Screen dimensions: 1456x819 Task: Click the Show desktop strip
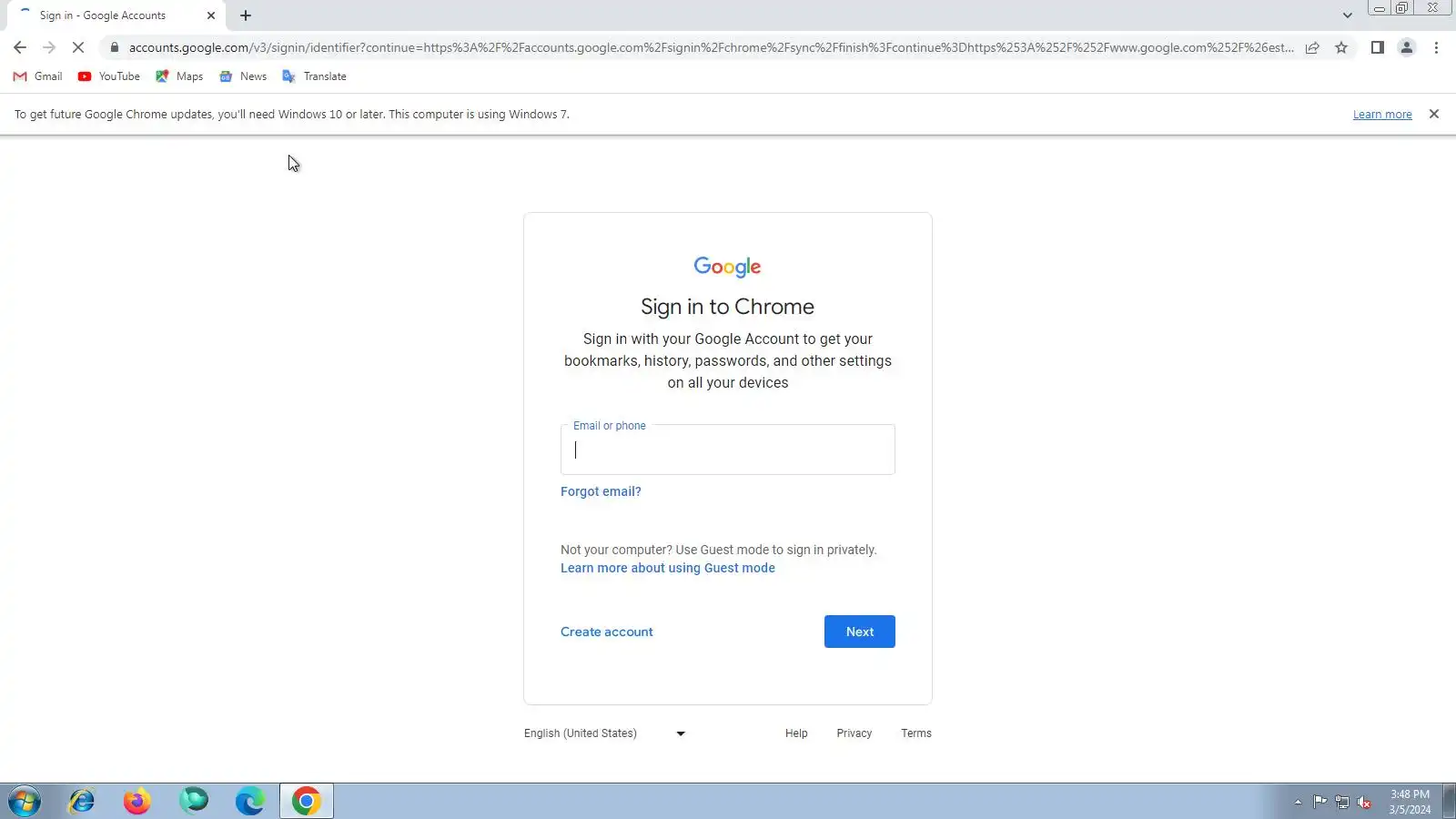tap(1449, 801)
